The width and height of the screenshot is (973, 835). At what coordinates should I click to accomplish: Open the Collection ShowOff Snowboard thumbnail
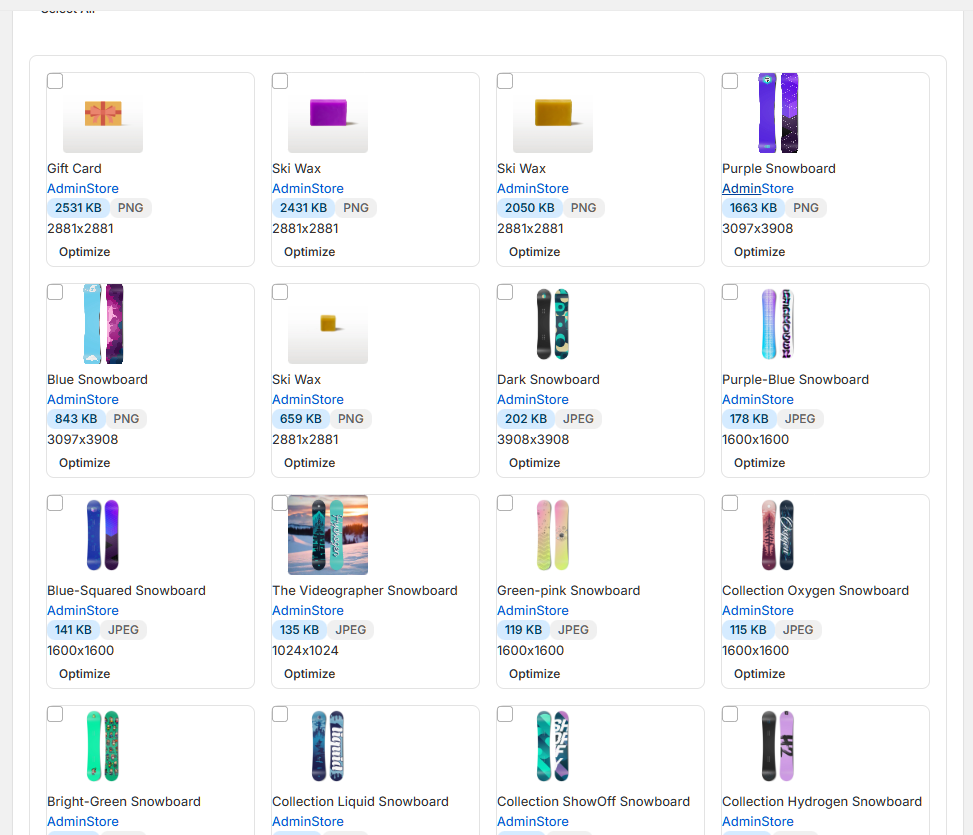click(553, 746)
